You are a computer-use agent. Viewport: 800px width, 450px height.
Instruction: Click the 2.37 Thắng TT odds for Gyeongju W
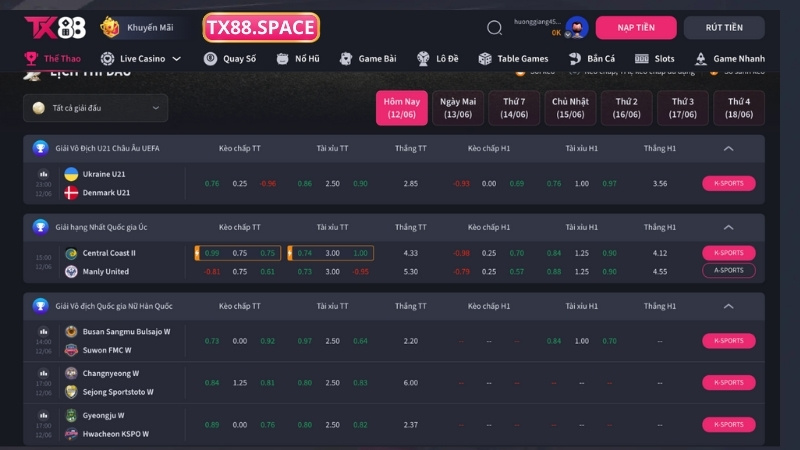tap(411, 424)
